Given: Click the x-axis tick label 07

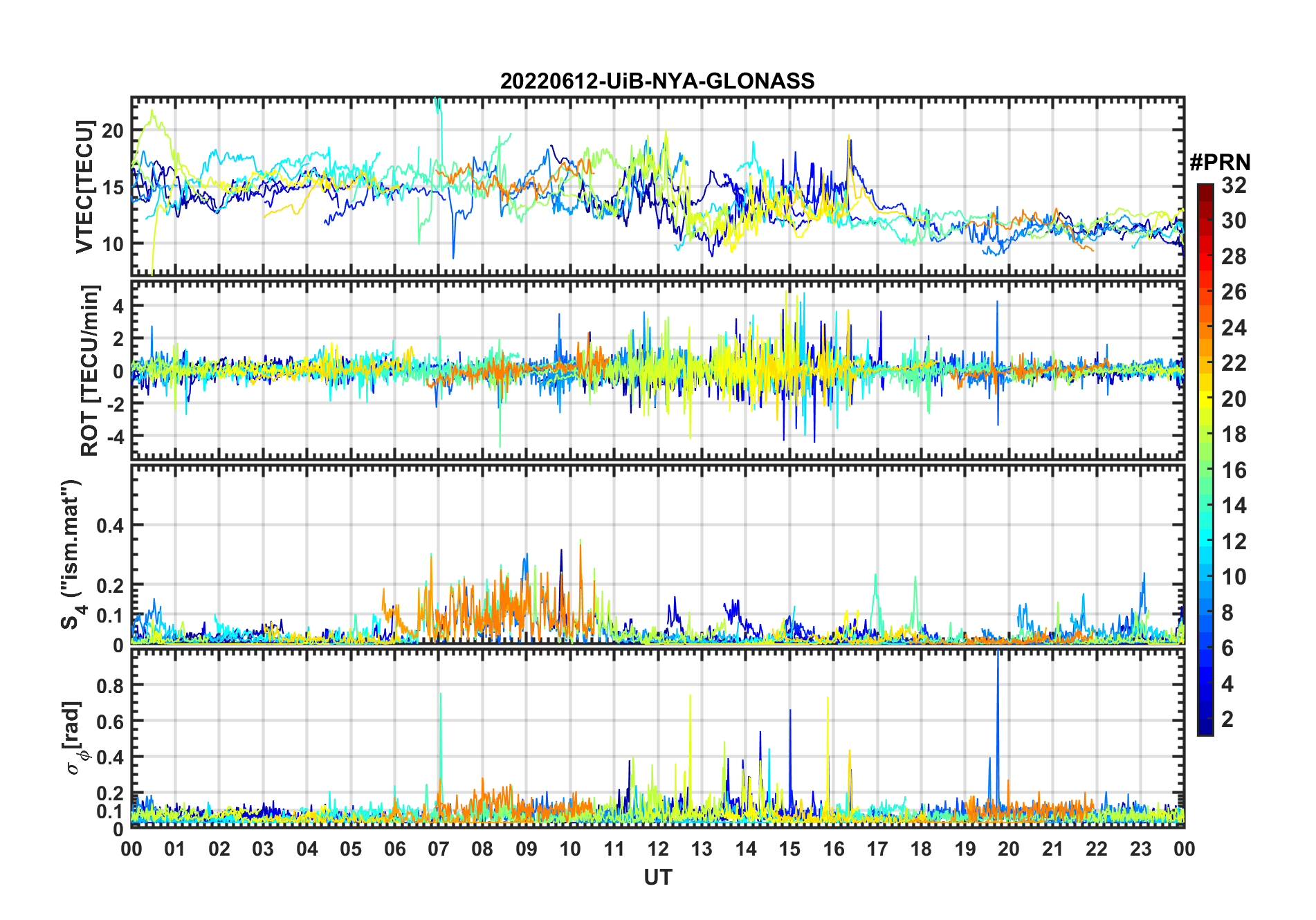Looking at the screenshot, I should tap(439, 849).
